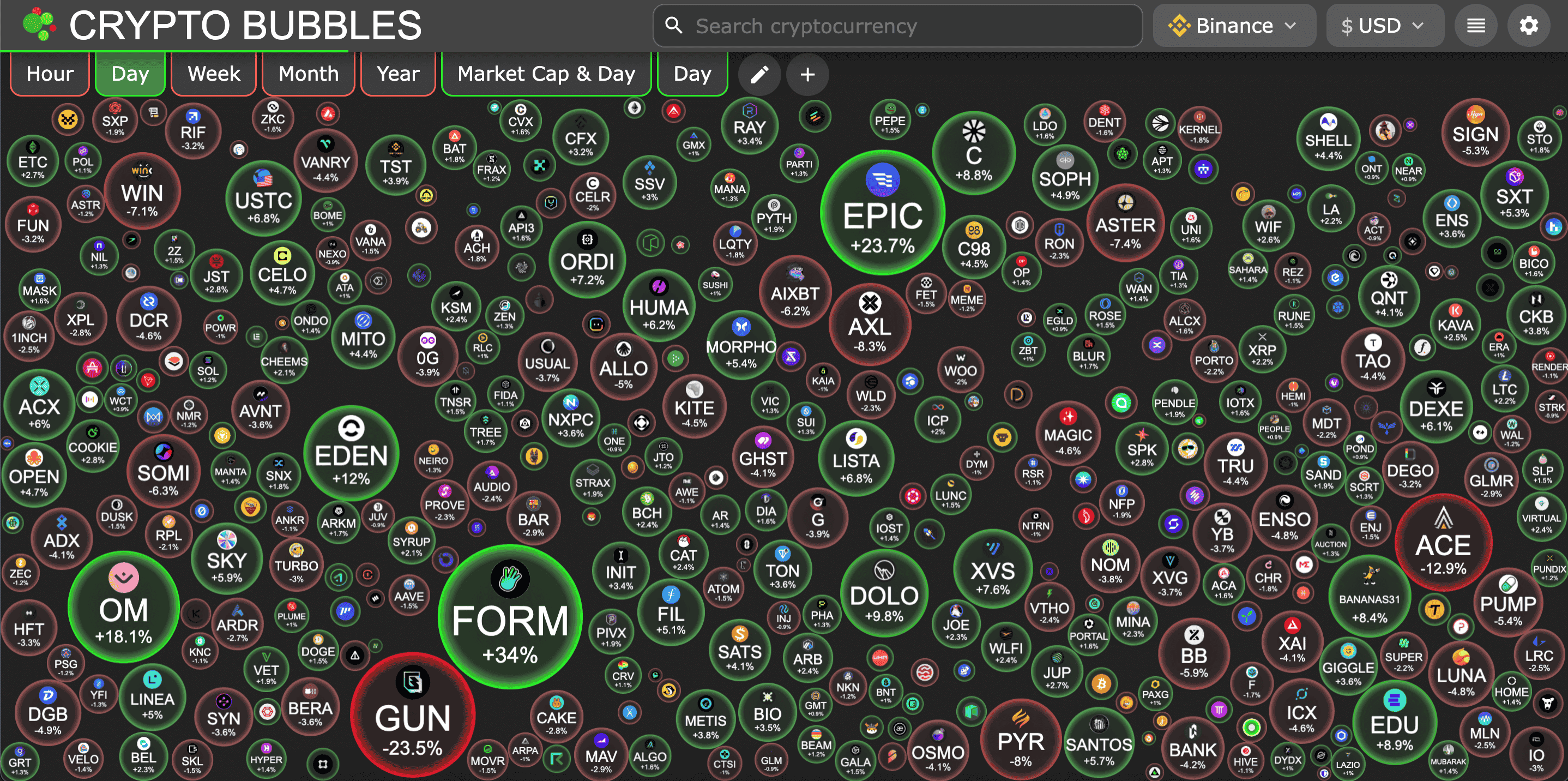Expand the USD currency dropdown
This screenshot has height=781, width=1568.
click(1384, 26)
